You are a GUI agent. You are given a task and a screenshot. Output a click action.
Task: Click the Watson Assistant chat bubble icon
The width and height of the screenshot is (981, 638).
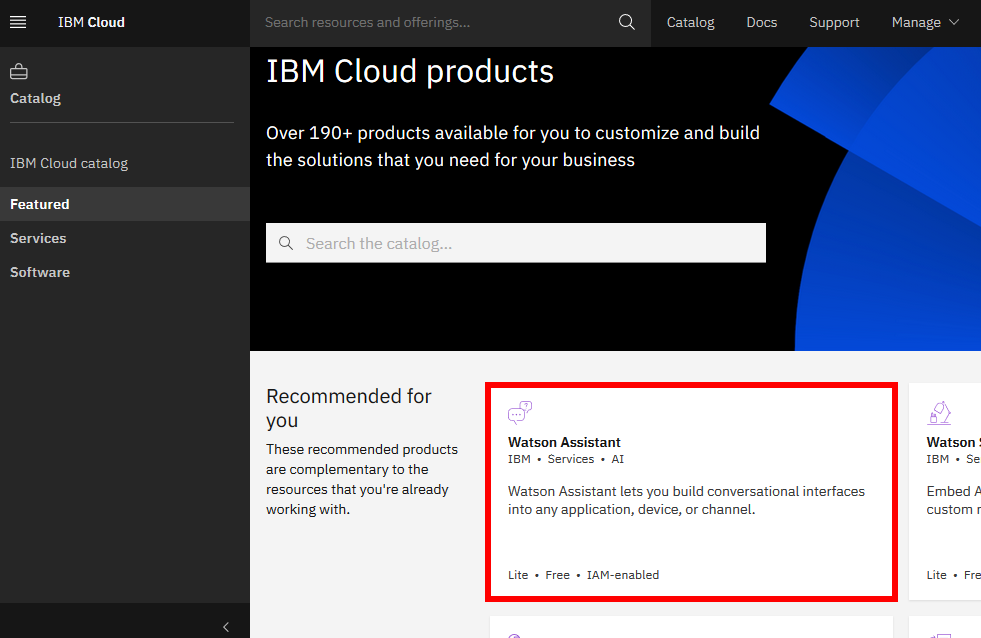pos(520,412)
